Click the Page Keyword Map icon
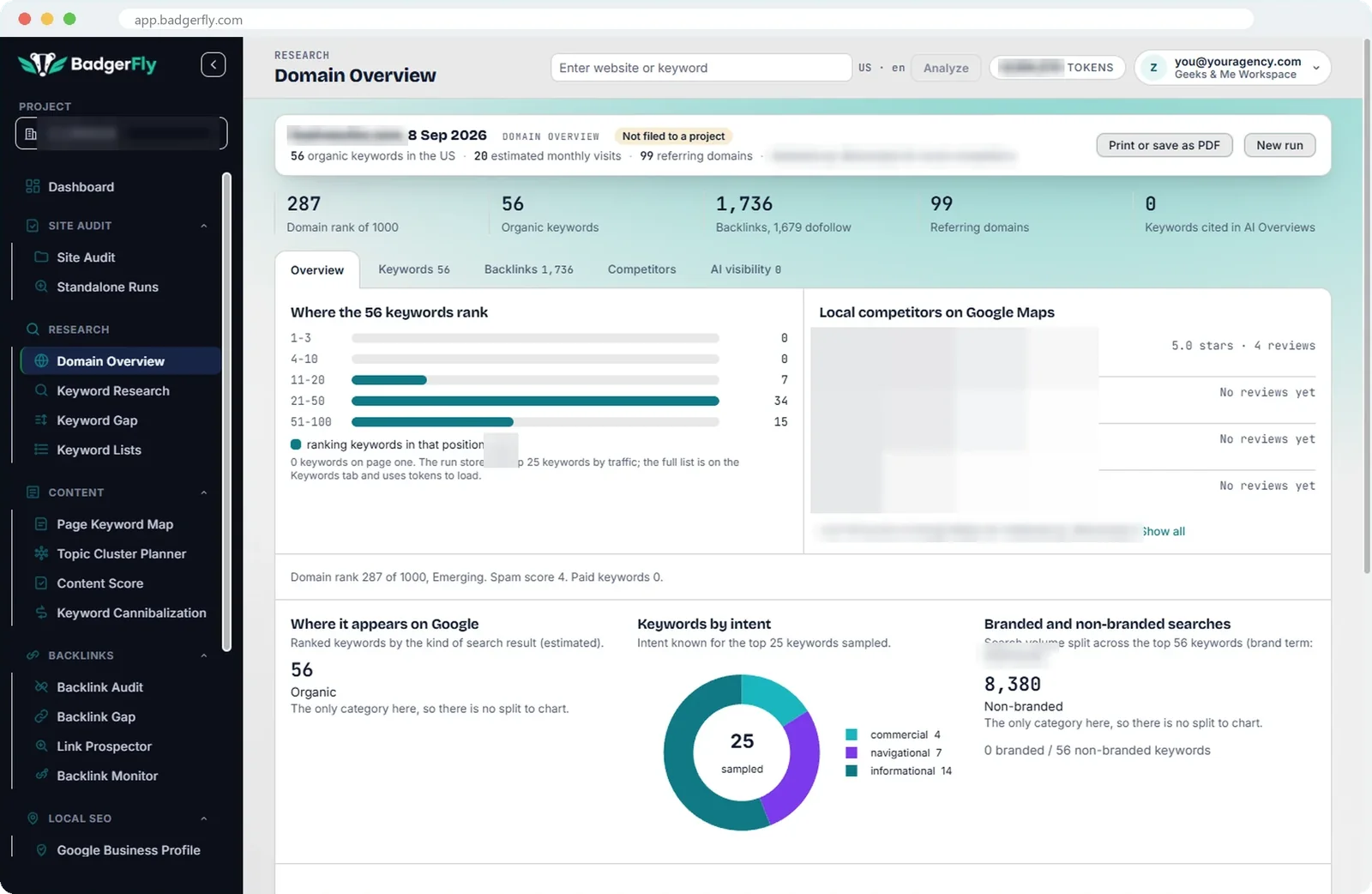1372x894 pixels. point(41,524)
